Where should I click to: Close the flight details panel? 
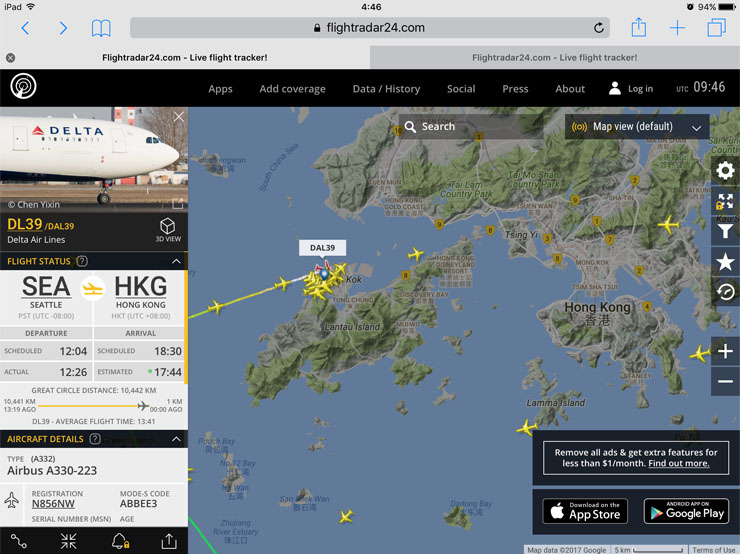[178, 117]
